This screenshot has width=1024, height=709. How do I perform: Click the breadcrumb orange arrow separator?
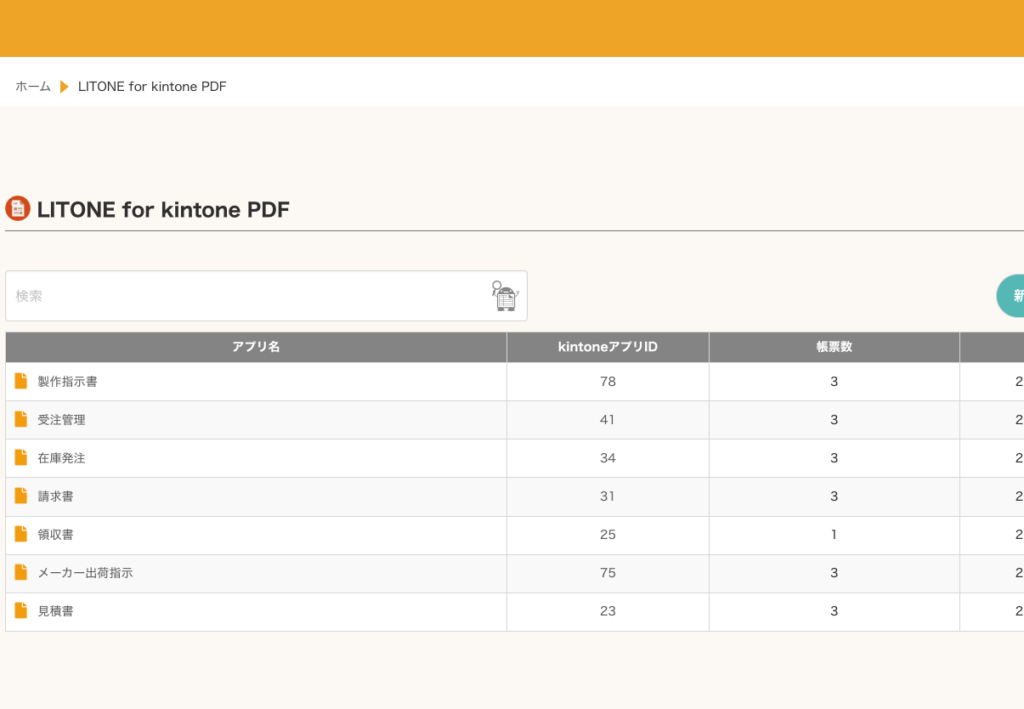pyautogui.click(x=64, y=86)
